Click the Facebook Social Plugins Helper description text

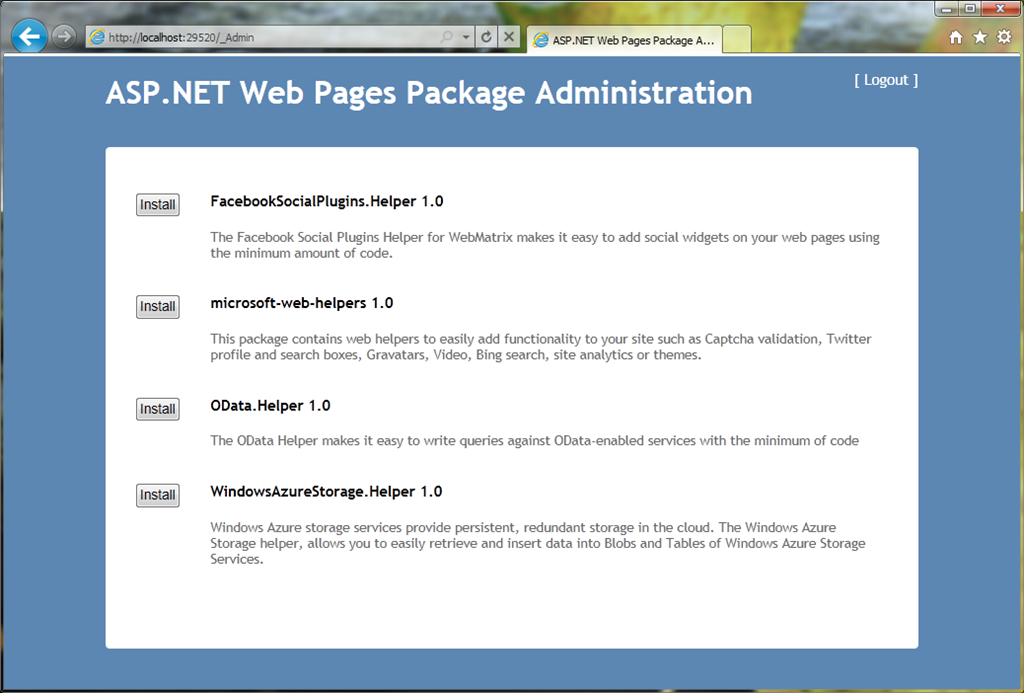[x=545, y=245]
